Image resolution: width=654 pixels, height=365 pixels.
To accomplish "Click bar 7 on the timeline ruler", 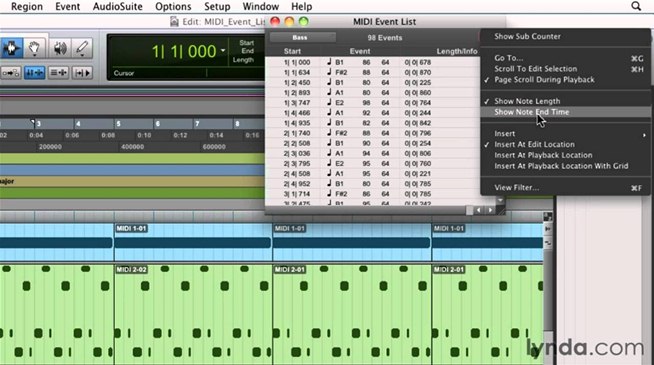I will pos(197,124).
